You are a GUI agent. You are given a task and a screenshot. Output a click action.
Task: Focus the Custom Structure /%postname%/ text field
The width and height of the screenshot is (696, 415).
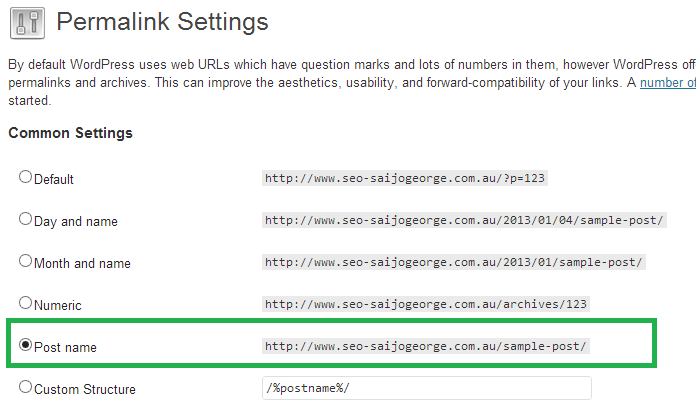point(426,388)
